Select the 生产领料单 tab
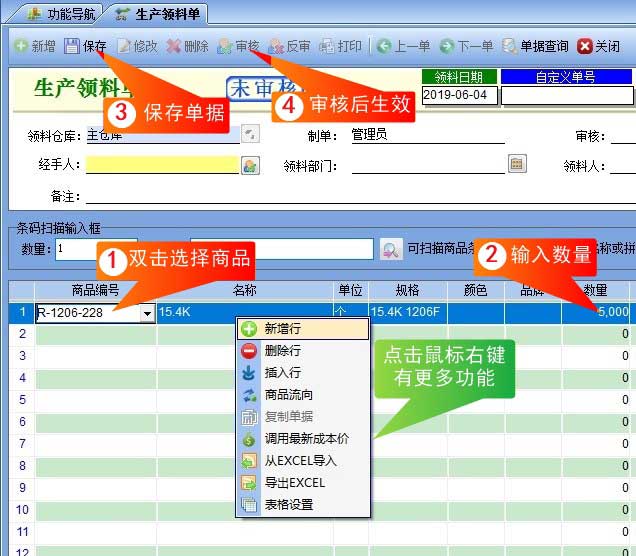Viewport: 636px width, 556px height. pos(157,14)
